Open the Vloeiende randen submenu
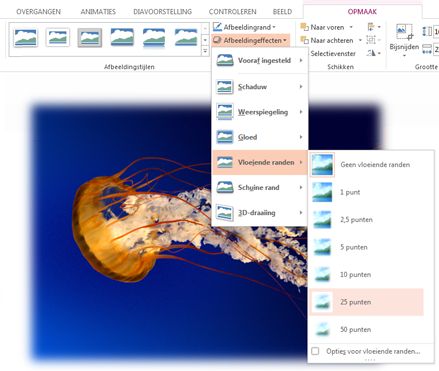The image size is (439, 371). [260, 162]
